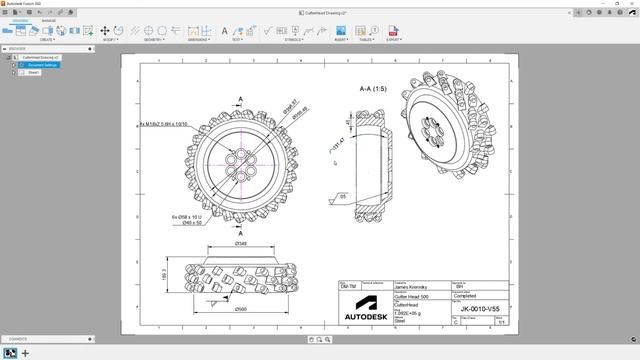Screen dimensions: 640x360
Task: Open the data panel grid icon
Action: click(x=5, y=13)
